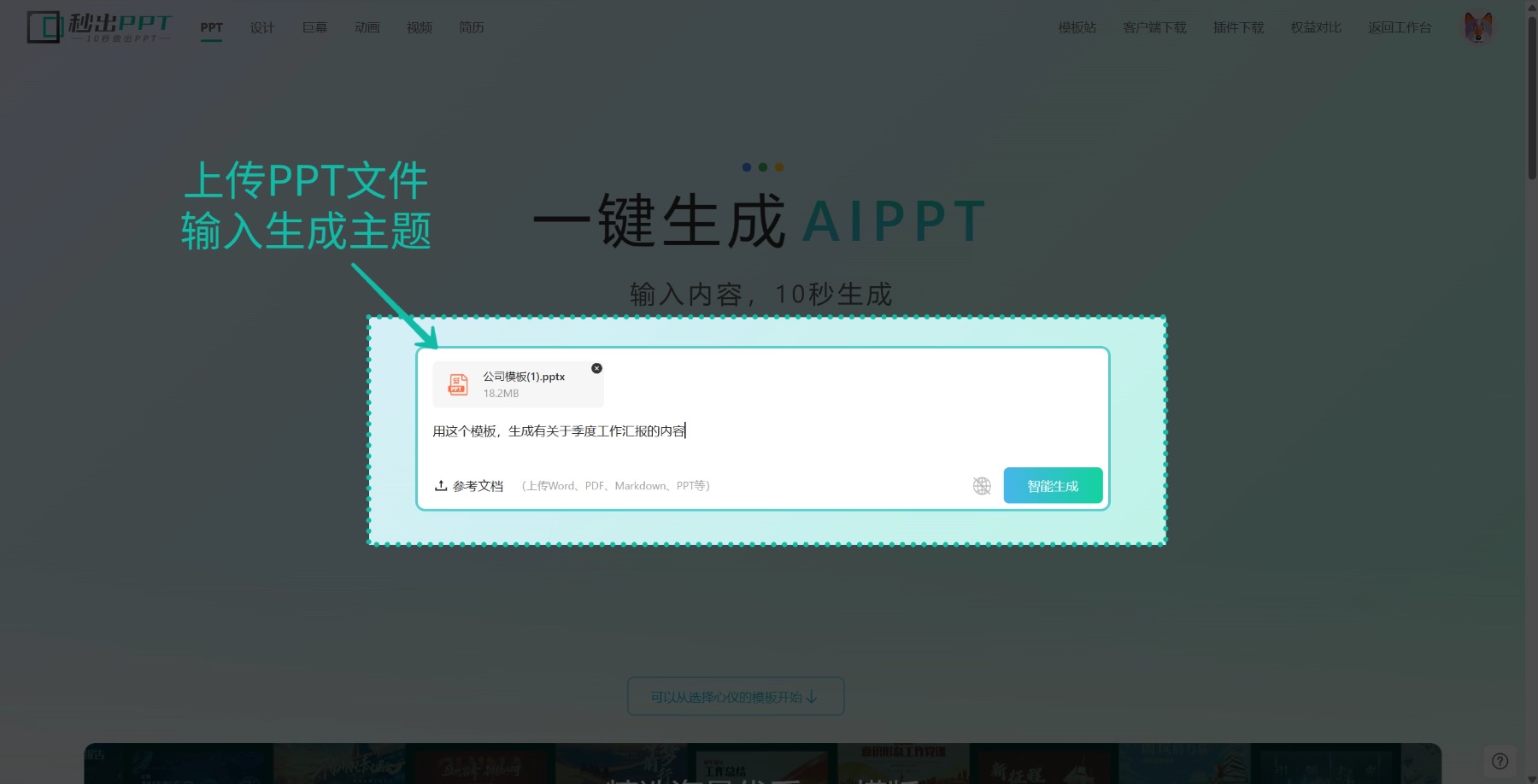Open 插件下载 link
1538x784 pixels.
[x=1239, y=27]
